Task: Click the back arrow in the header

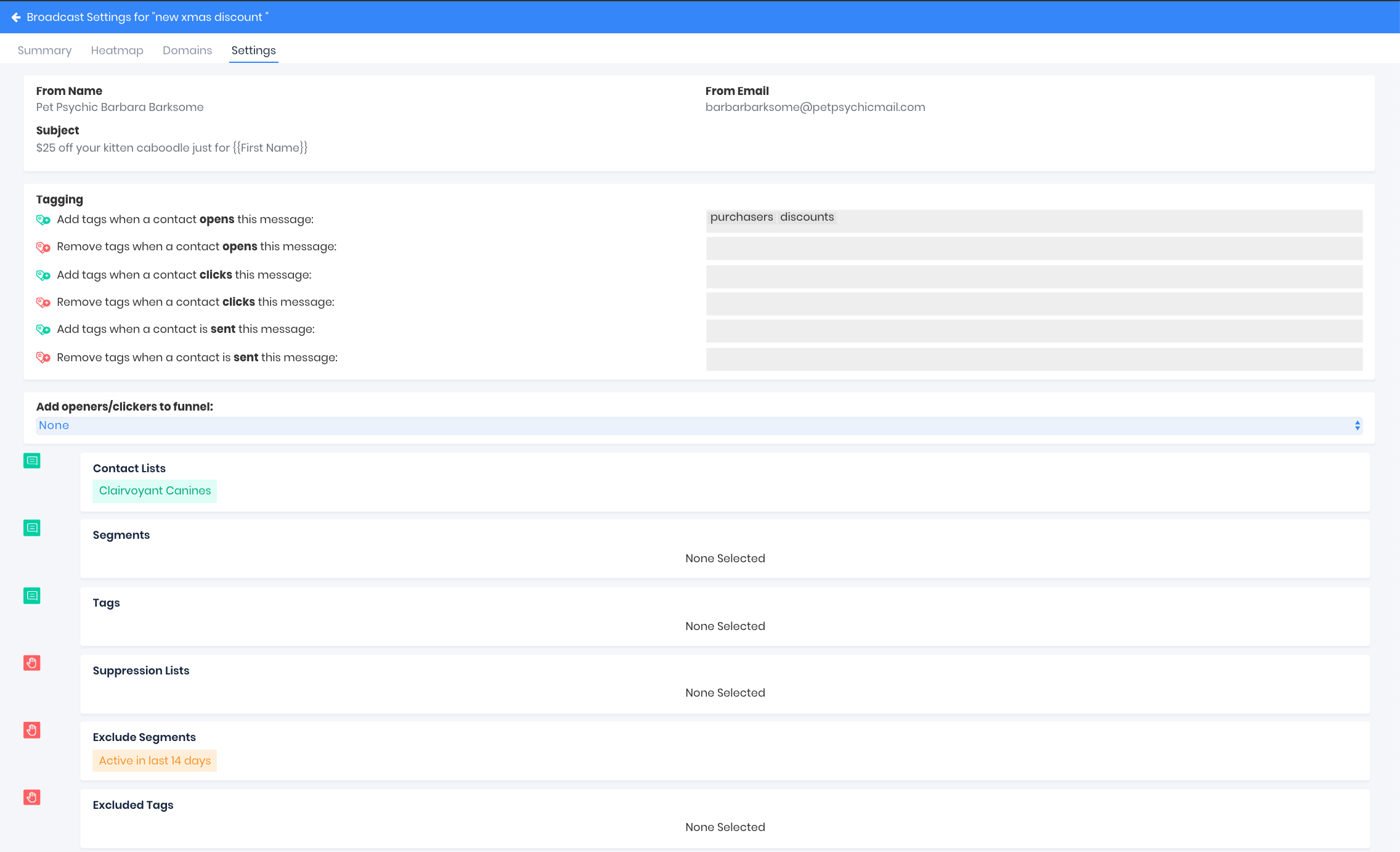Action: tap(16, 17)
